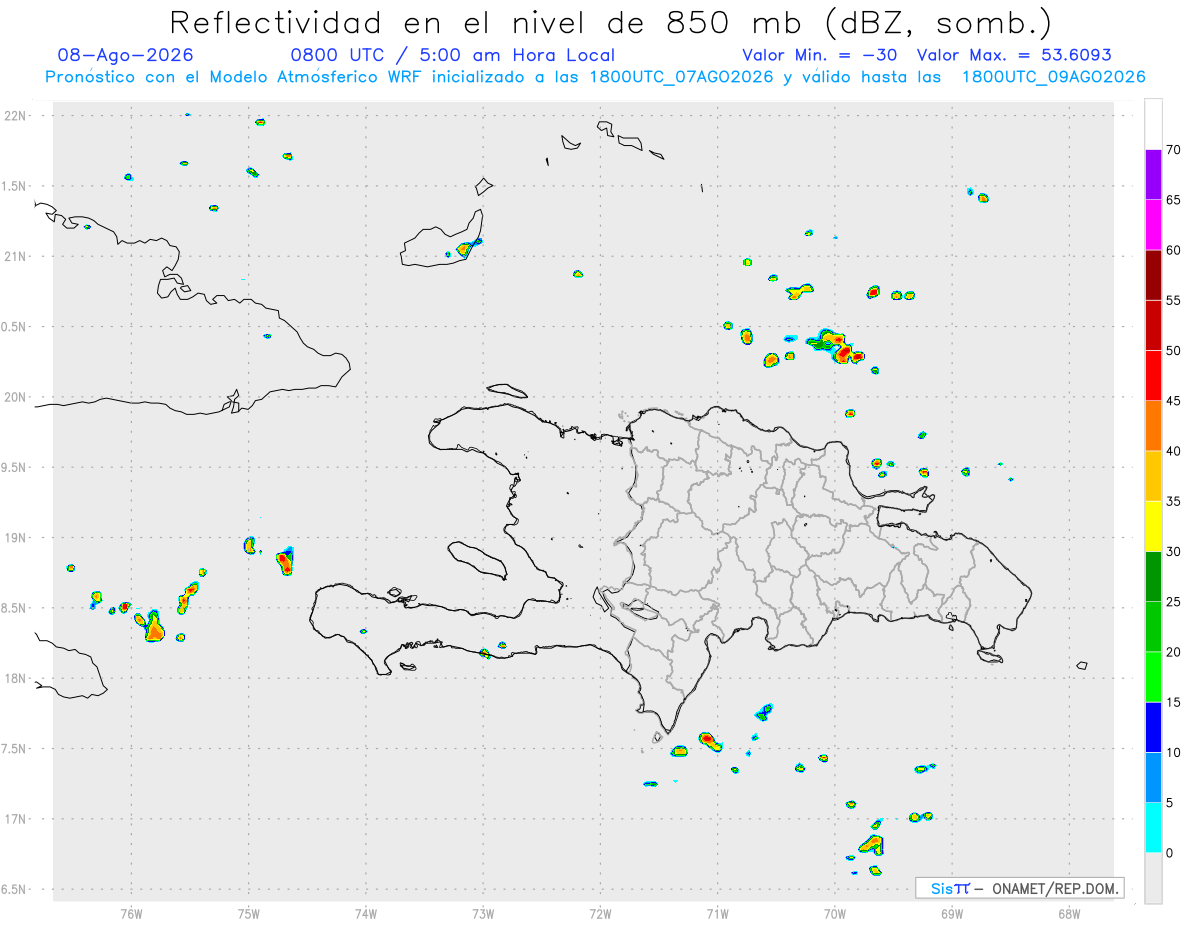Click the latitude label '19N'
The image size is (1200, 927).
coord(16,538)
